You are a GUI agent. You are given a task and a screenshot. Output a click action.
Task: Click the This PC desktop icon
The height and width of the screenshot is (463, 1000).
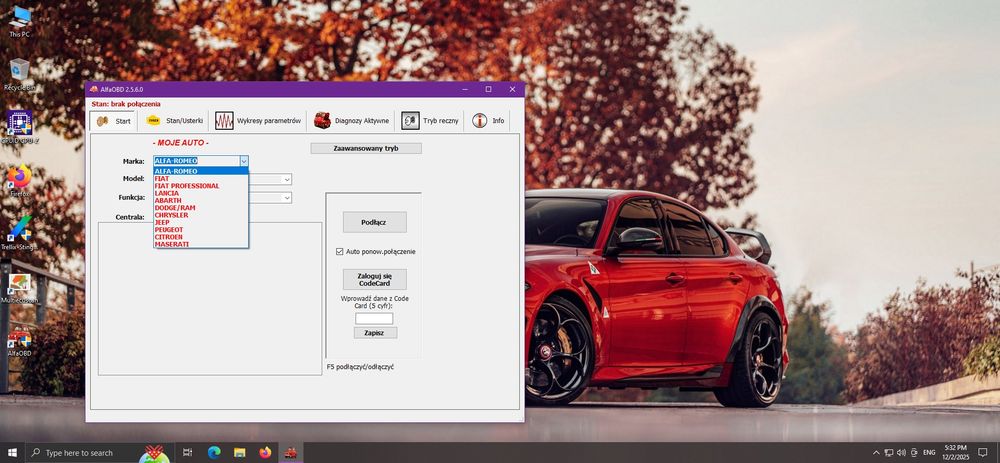(x=20, y=21)
